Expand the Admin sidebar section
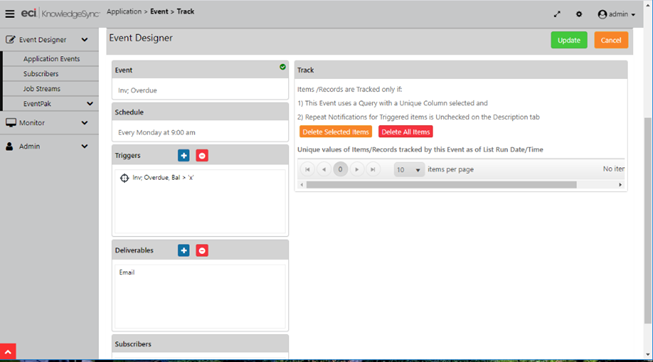 pos(85,146)
